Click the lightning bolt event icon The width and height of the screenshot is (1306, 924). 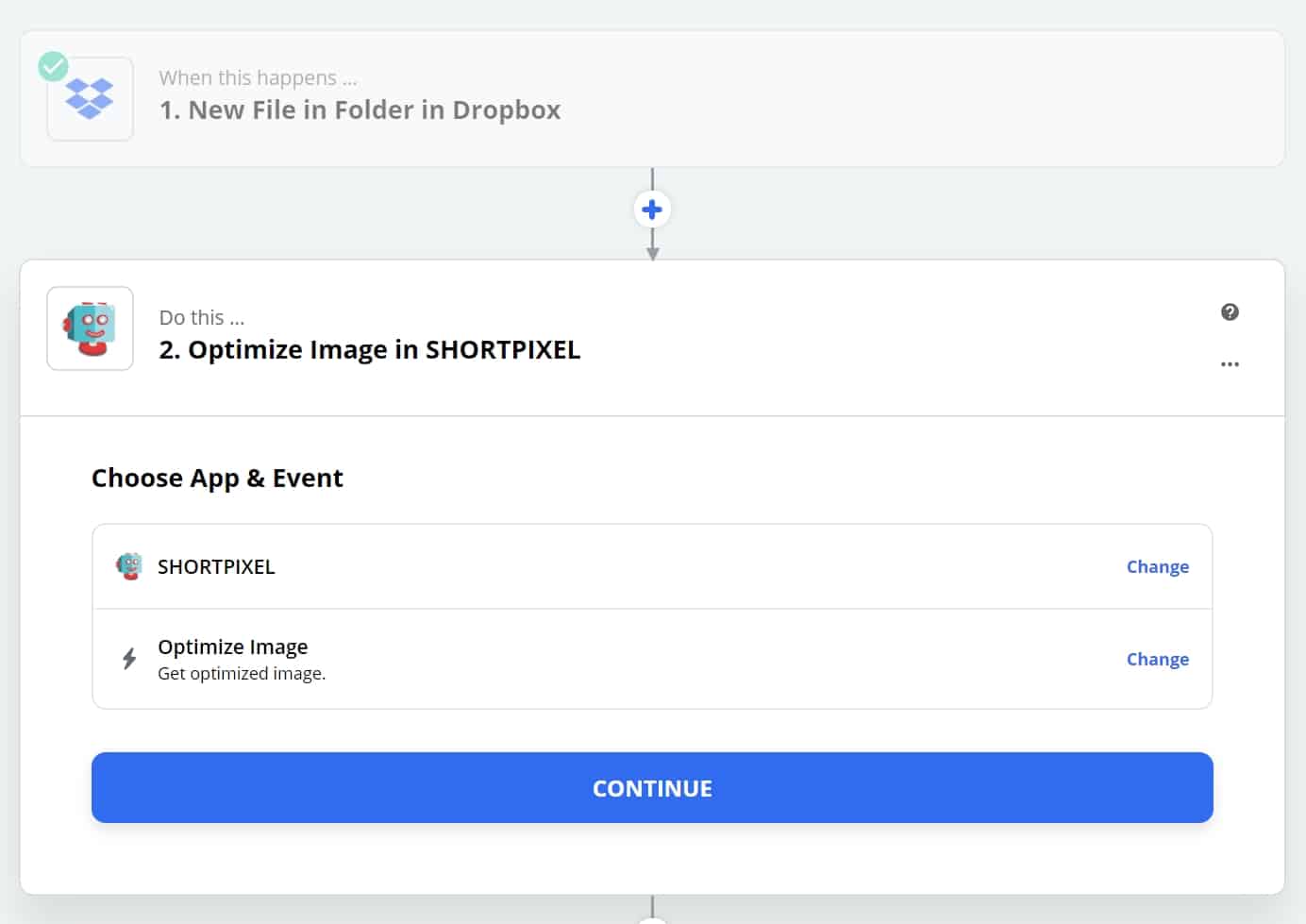tap(129, 659)
